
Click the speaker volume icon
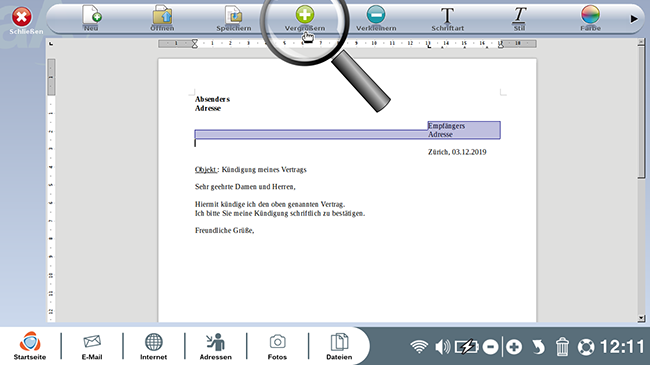442,346
